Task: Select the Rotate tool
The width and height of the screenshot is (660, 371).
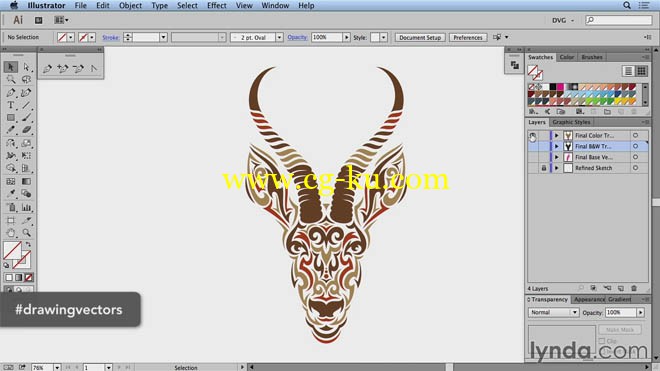Action: click(x=11, y=143)
